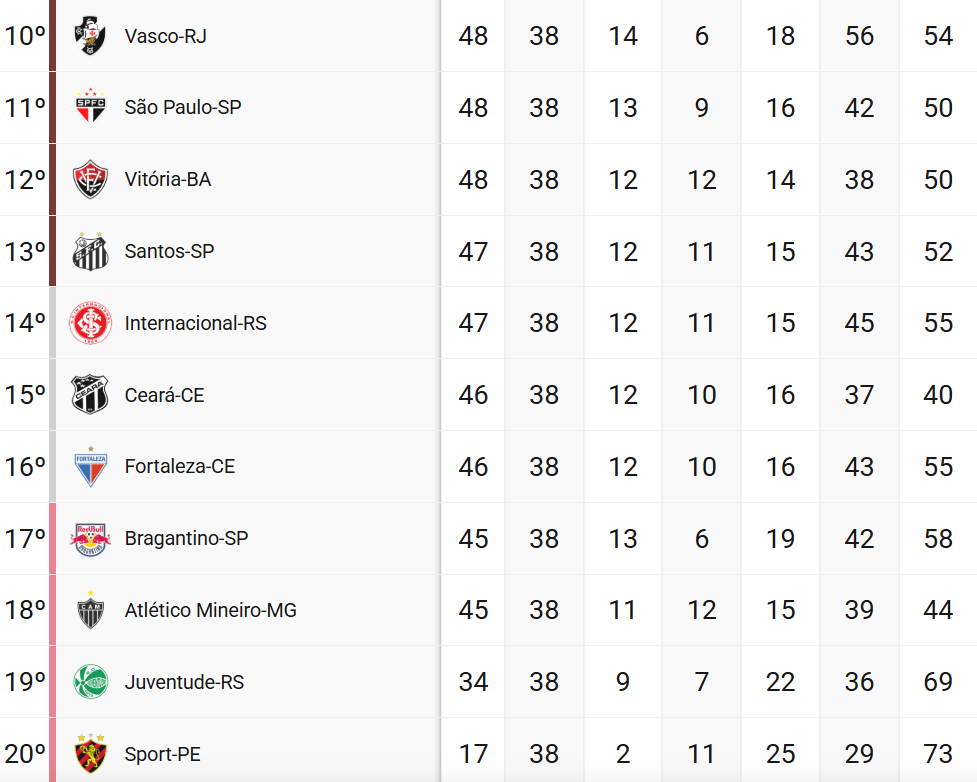Open the Vasco-RJ team name link
This screenshot has width=977, height=782.
coord(165,36)
